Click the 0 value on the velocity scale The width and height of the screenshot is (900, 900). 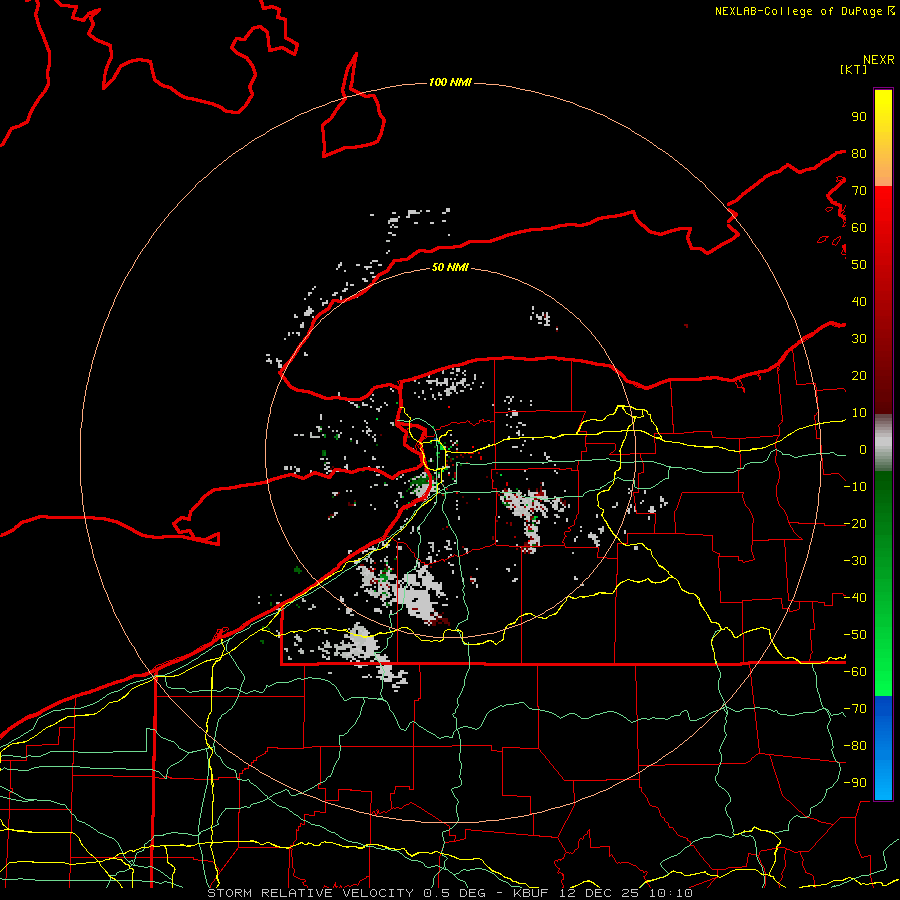863,449
